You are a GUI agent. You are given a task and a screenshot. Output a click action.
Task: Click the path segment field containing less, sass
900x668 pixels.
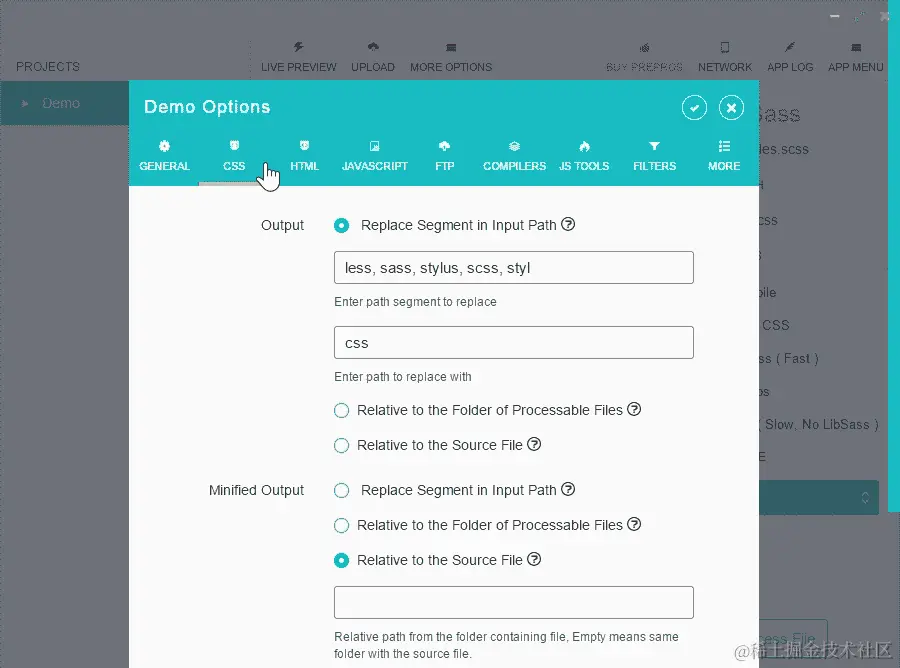click(514, 267)
